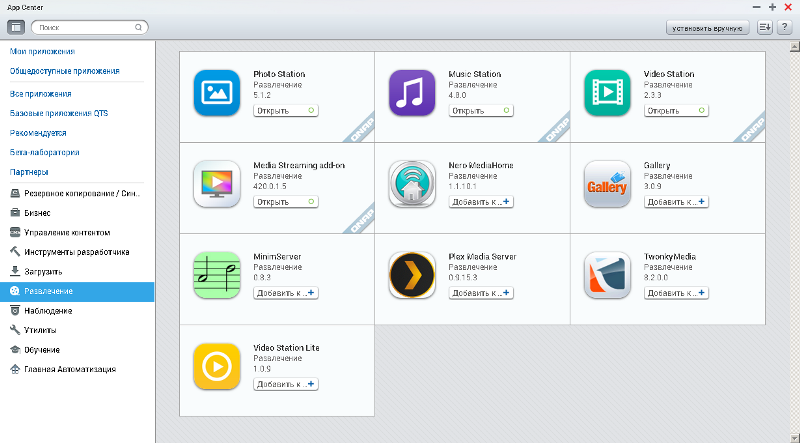Image resolution: width=800 pixels, height=443 pixels.
Task: Click the Инструменты разработчика hammer icon
Action: (x=15, y=252)
